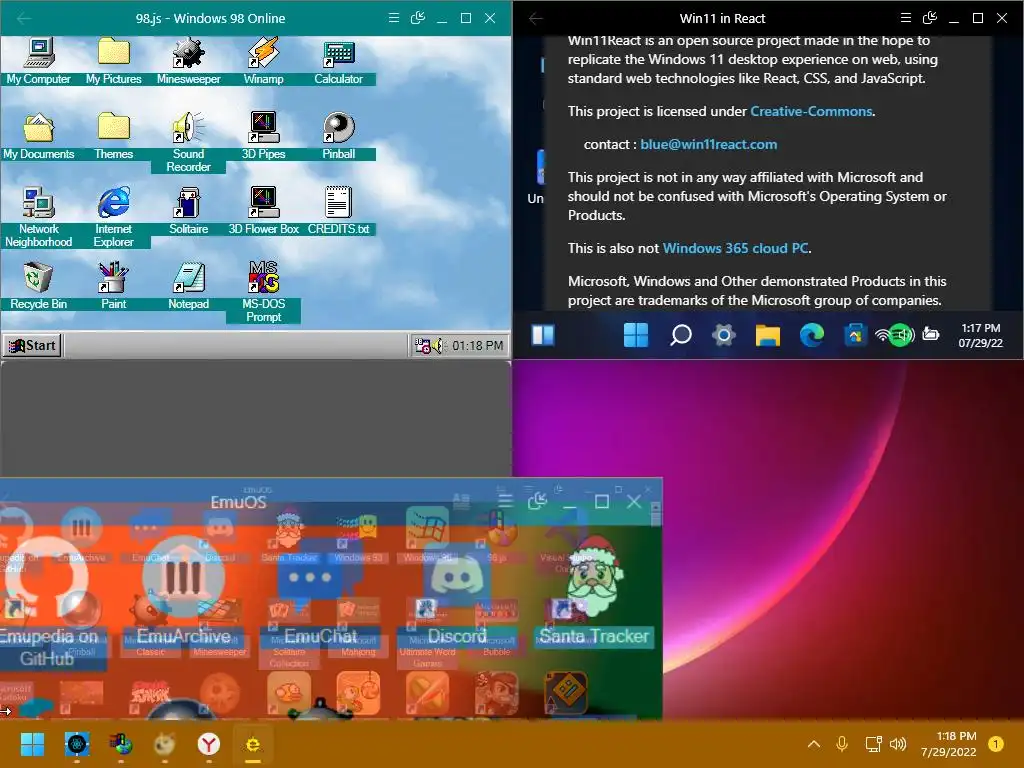Image resolution: width=1024 pixels, height=768 pixels.
Task: Open Microsoft Store in Win11 React taskbar
Action: [855, 335]
